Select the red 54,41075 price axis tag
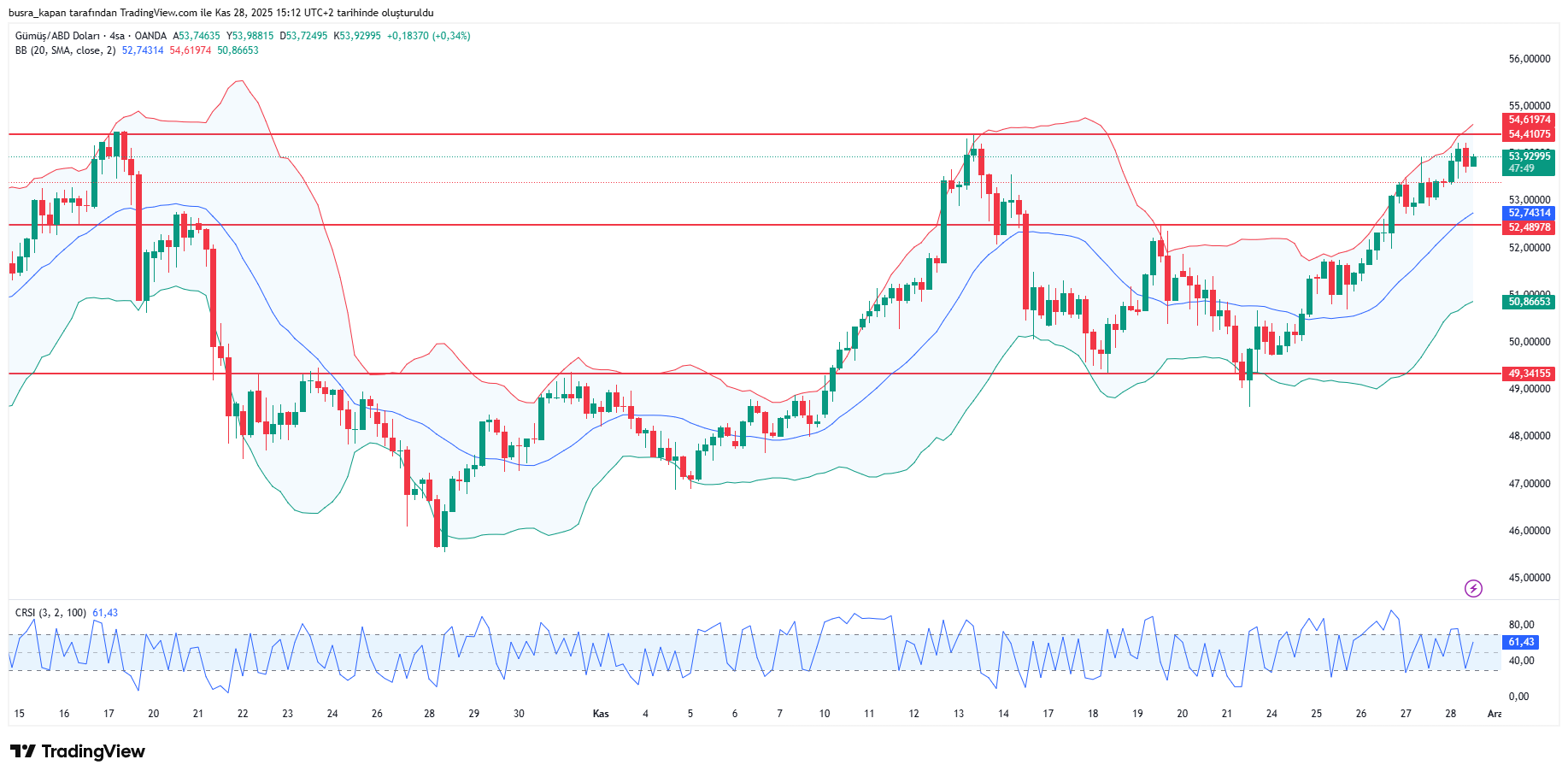The height and width of the screenshot is (777, 1568). point(1529,134)
